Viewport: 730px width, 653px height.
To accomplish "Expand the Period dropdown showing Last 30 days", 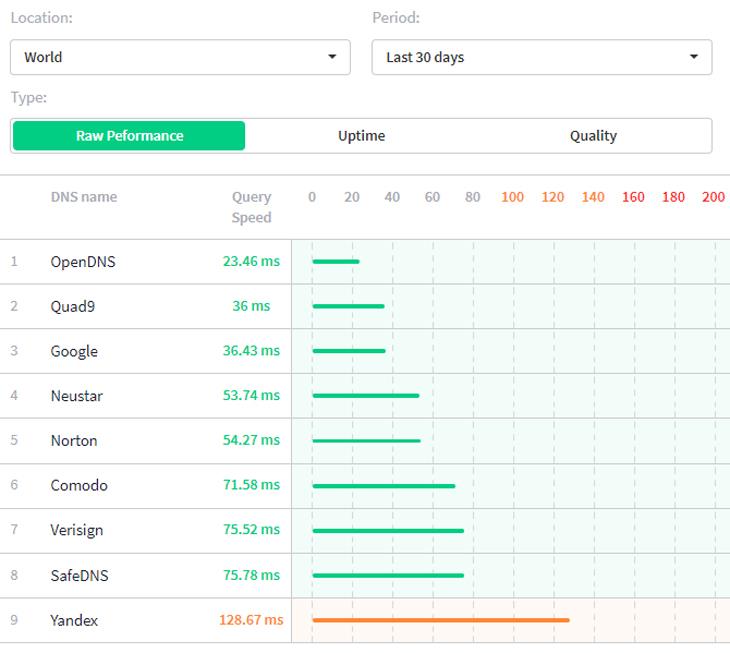I will coord(541,57).
